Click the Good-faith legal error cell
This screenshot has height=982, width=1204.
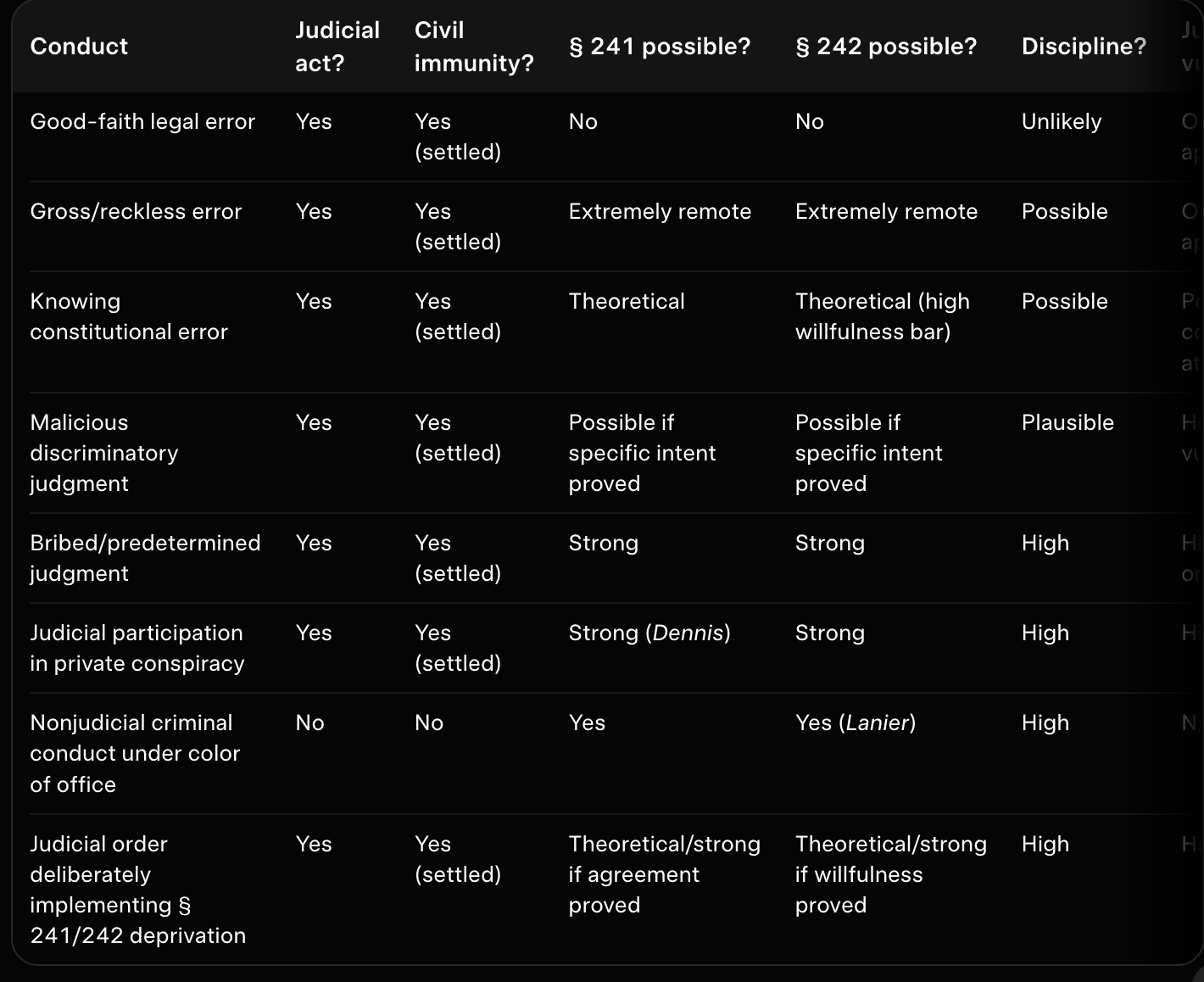[142, 122]
